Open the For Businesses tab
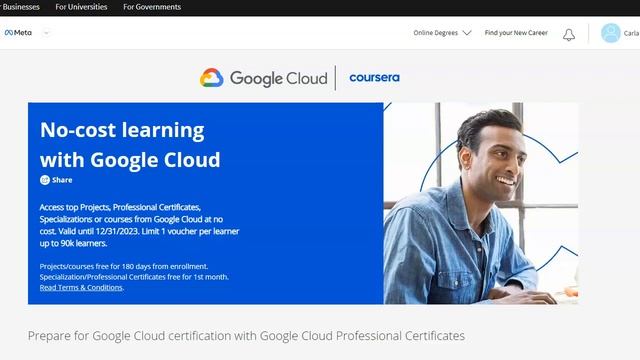 coord(20,7)
